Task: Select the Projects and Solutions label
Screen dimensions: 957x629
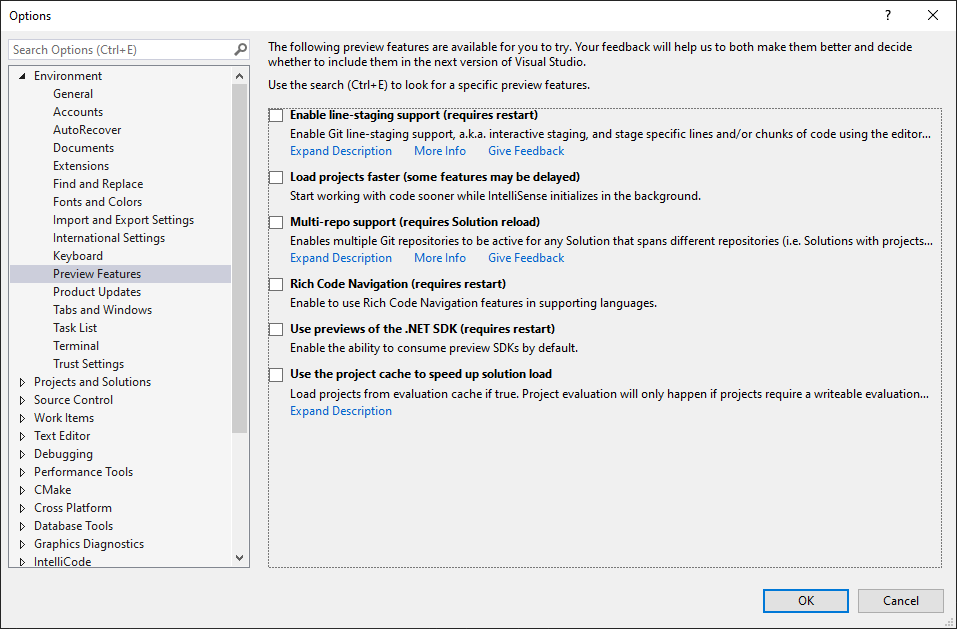Action: (92, 382)
